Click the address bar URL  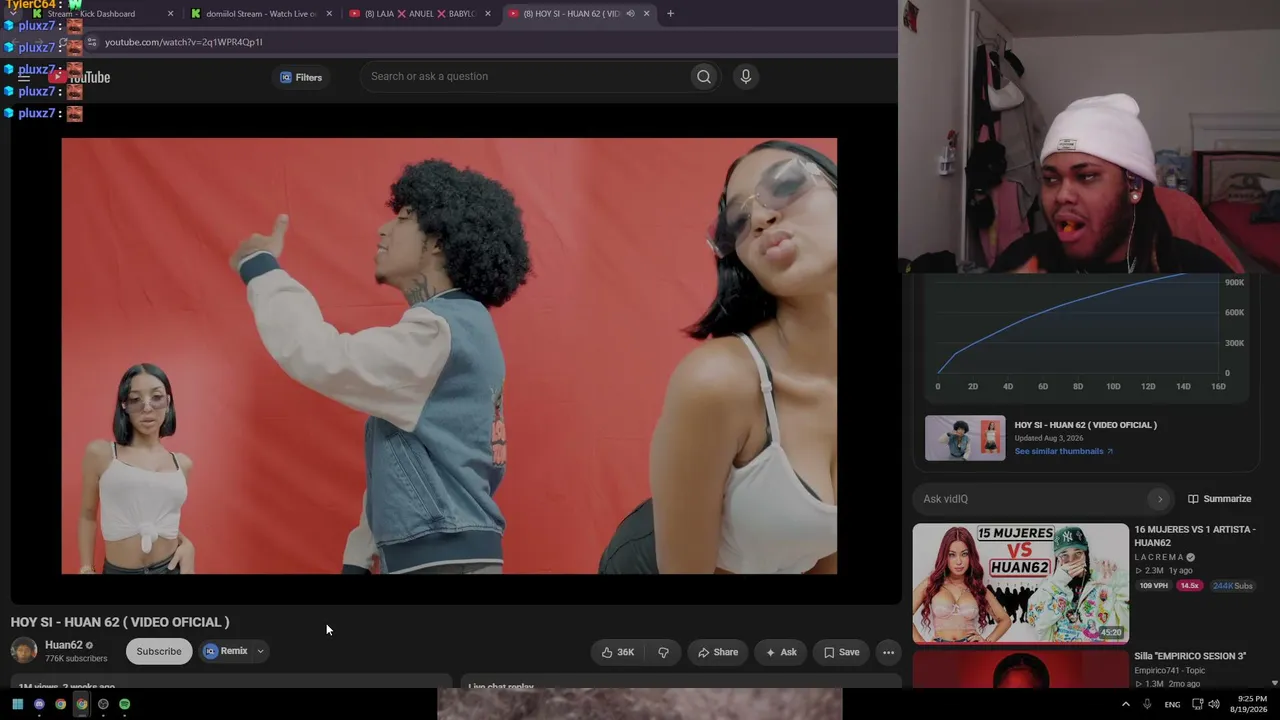(x=184, y=42)
